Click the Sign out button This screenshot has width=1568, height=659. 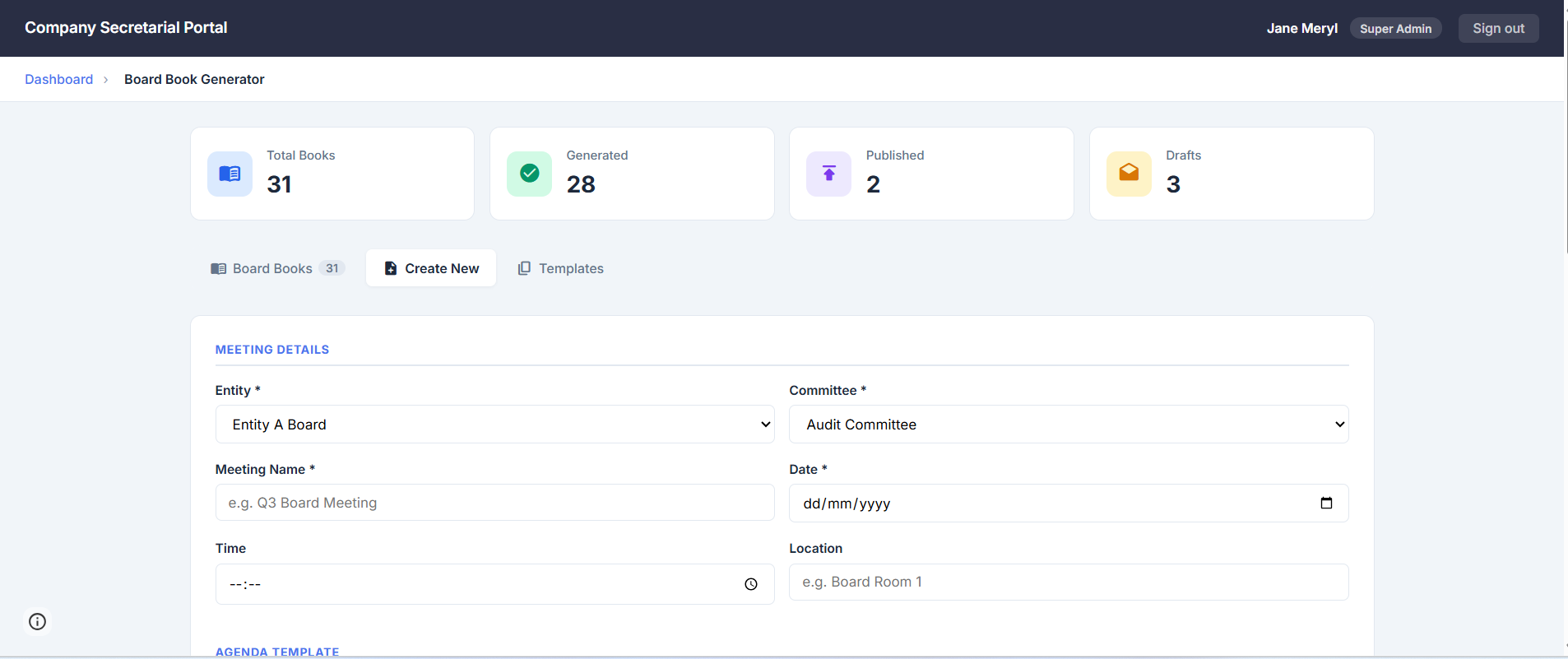[x=1498, y=29]
